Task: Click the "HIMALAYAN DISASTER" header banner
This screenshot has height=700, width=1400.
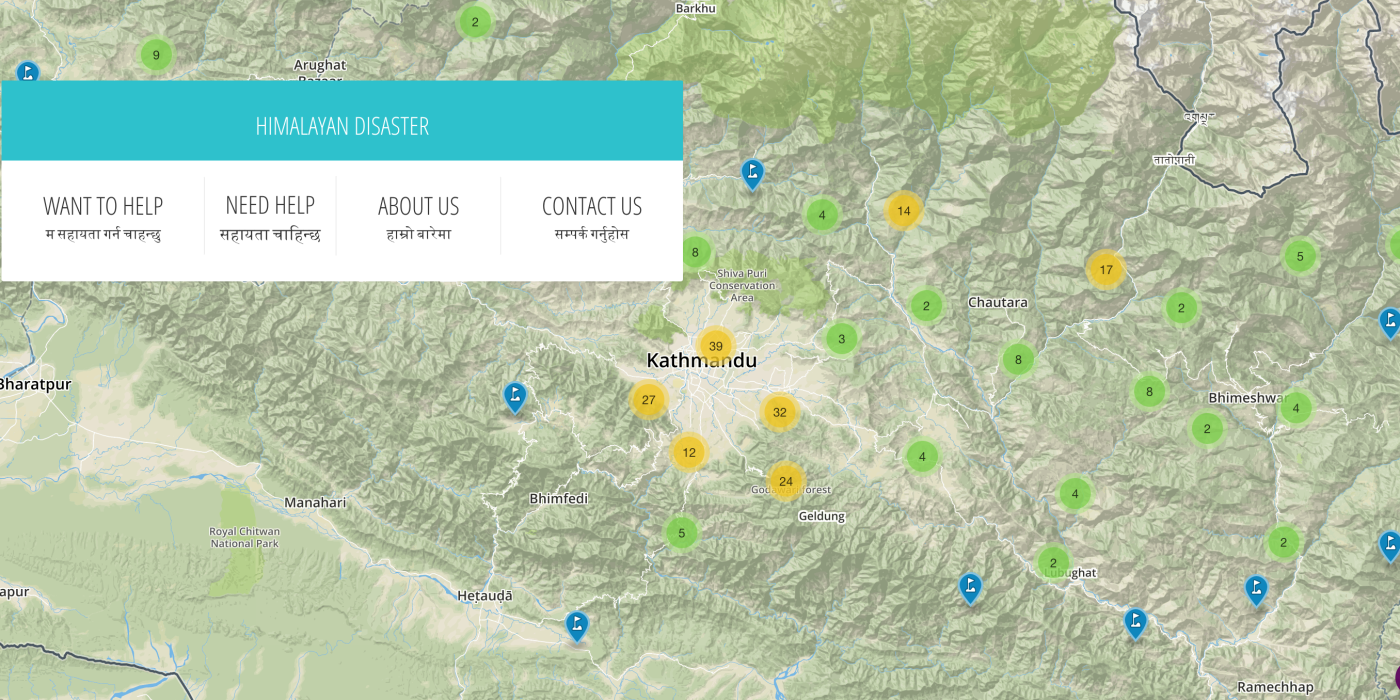Action: click(x=341, y=125)
